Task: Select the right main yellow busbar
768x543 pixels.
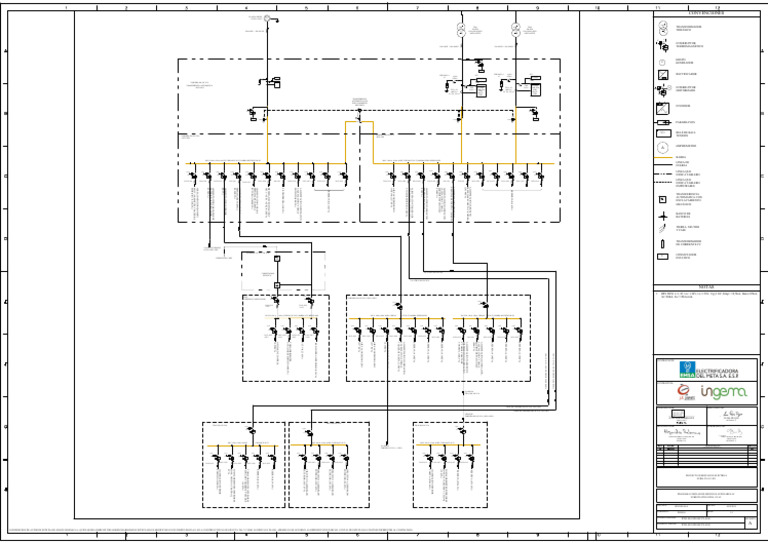Action: point(463,163)
